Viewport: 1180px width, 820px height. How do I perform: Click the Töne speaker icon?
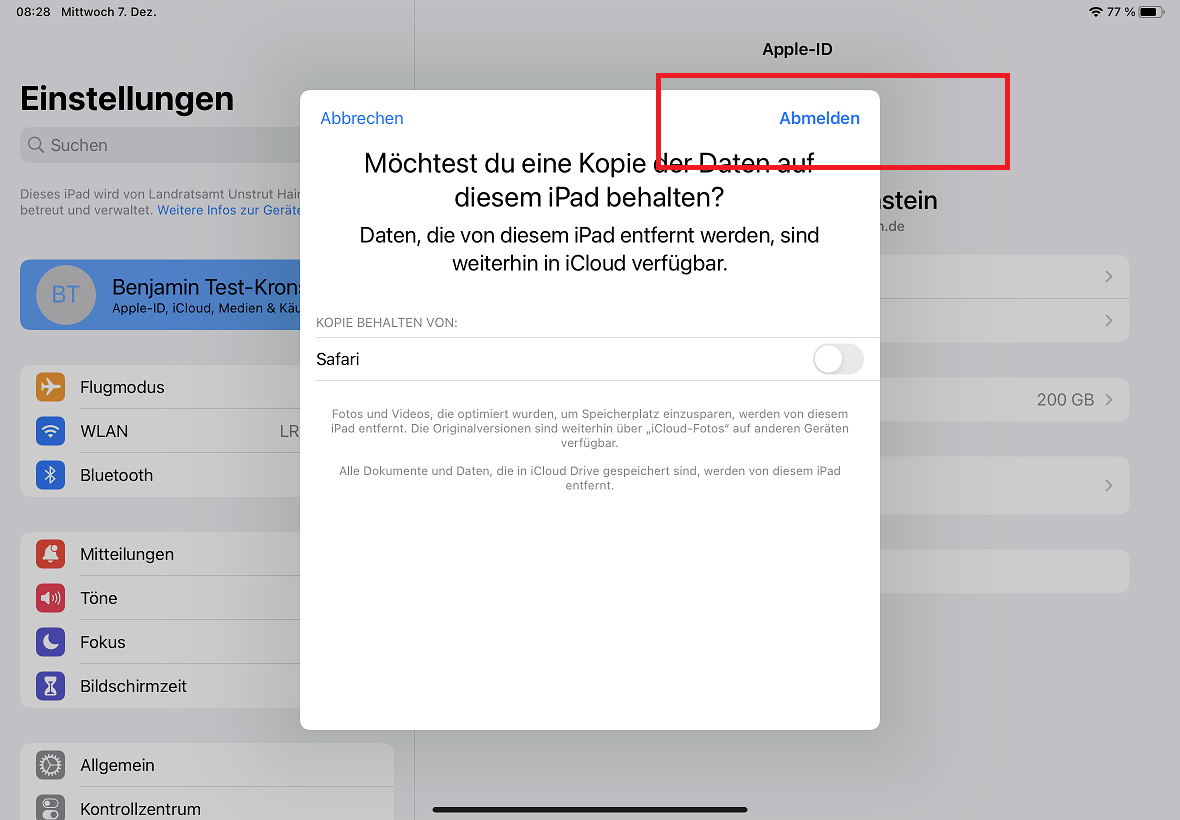50,598
